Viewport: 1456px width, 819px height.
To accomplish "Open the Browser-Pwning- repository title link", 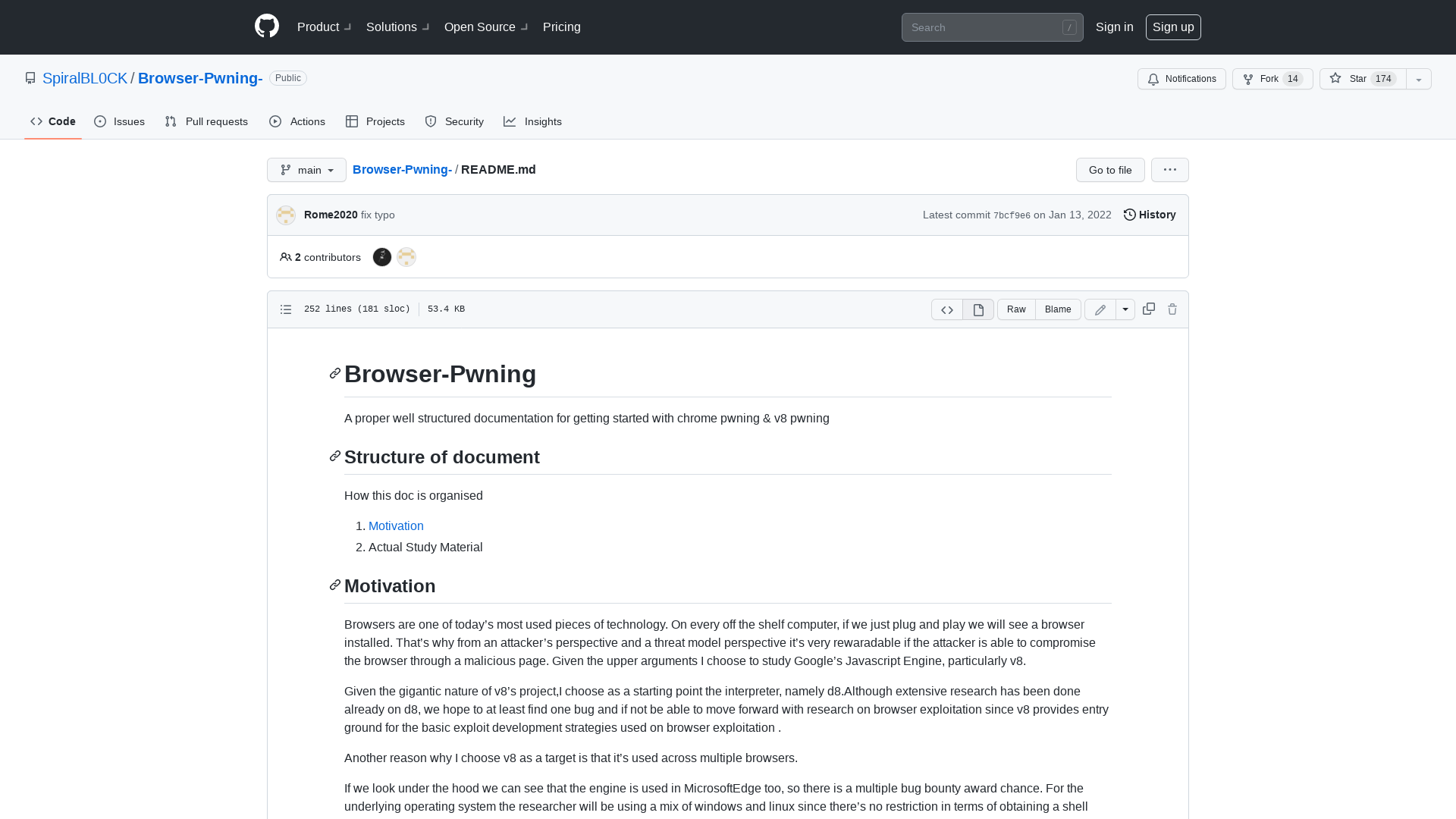I will pyautogui.click(x=200, y=78).
